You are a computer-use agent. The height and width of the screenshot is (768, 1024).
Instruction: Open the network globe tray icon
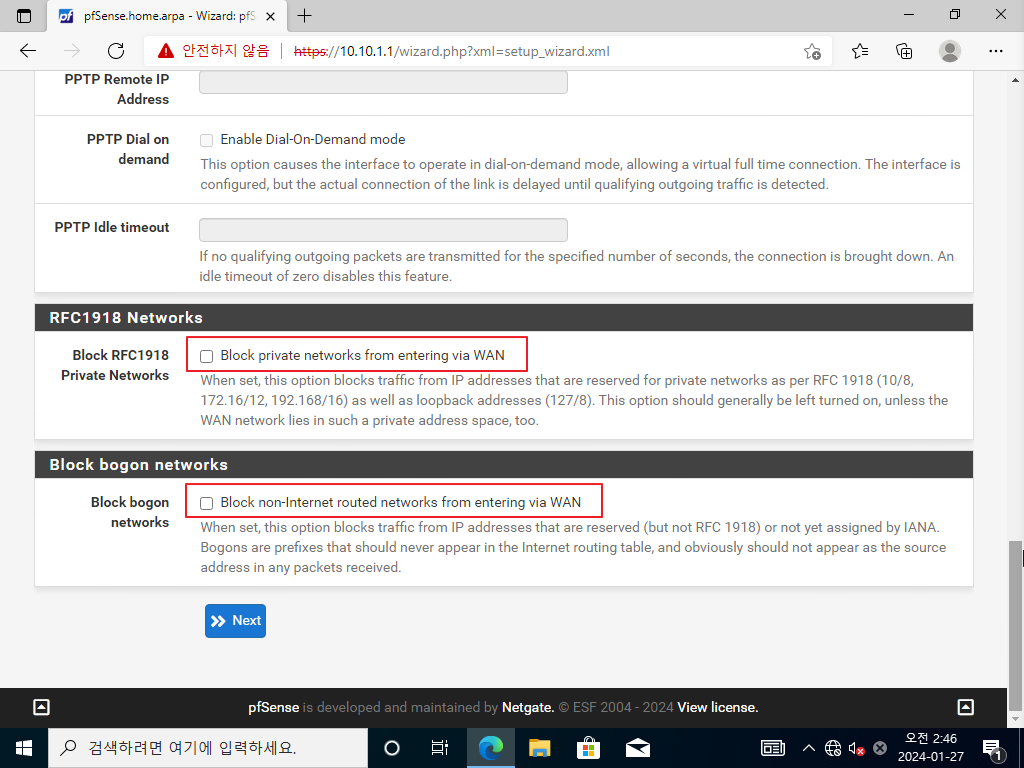833,748
